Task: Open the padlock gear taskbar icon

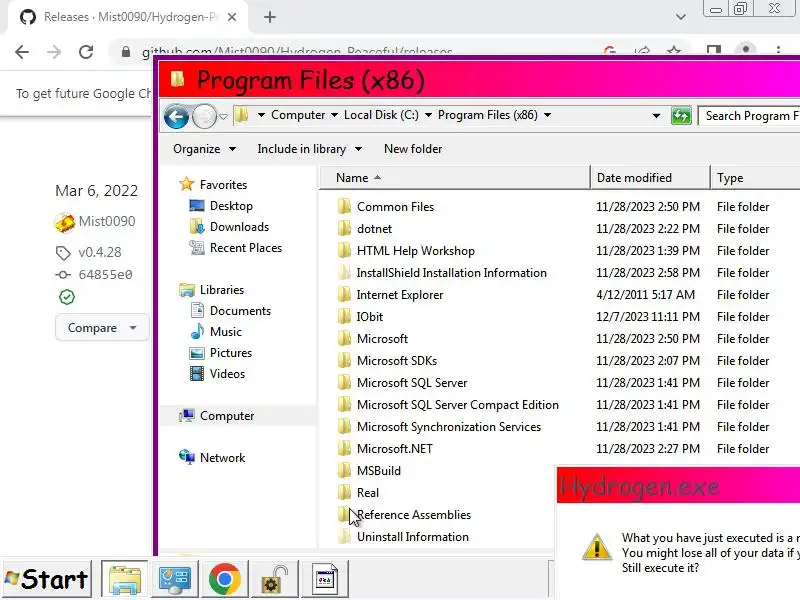Action: pos(274,579)
